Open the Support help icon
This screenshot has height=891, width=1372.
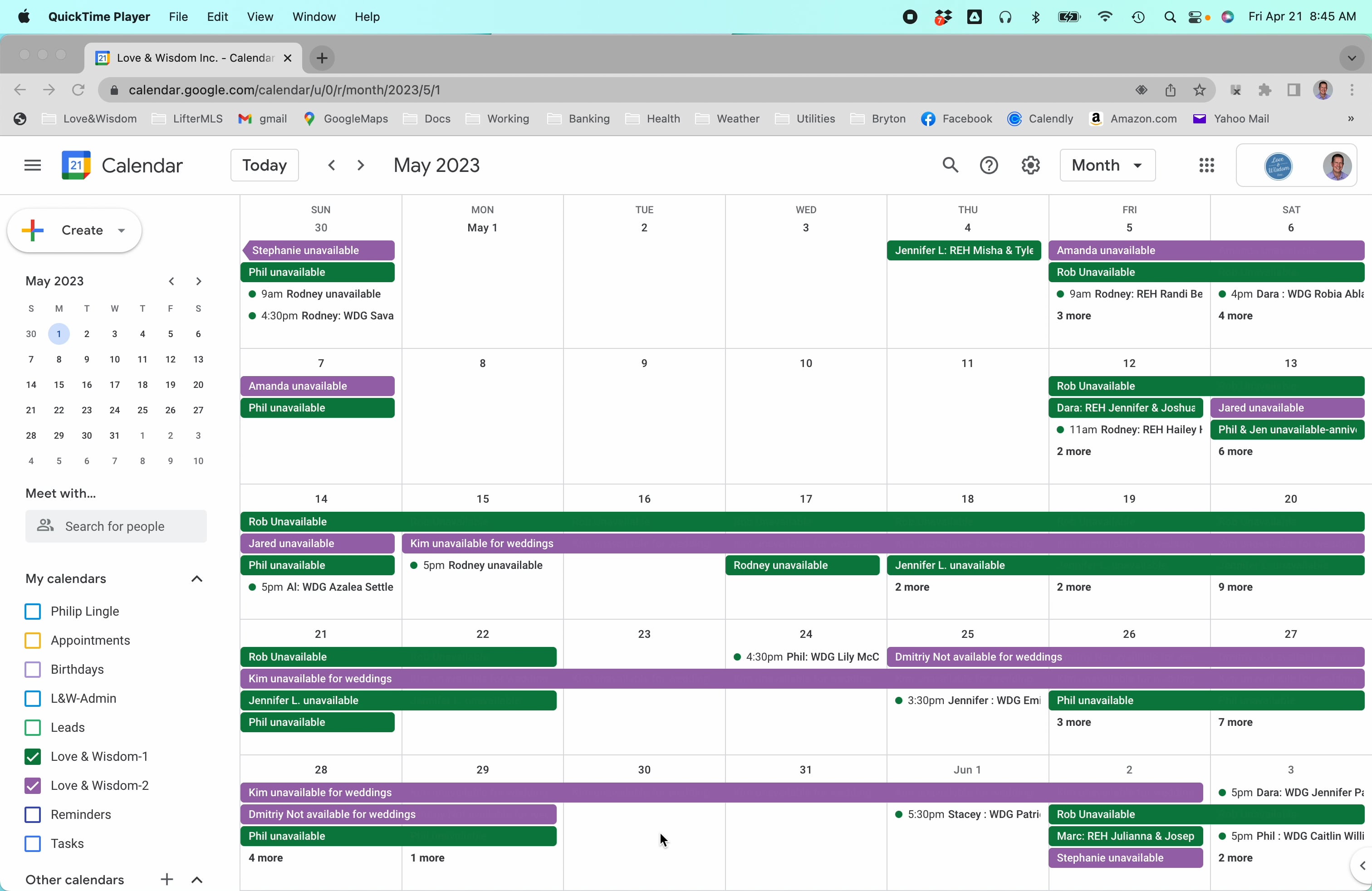(989, 165)
